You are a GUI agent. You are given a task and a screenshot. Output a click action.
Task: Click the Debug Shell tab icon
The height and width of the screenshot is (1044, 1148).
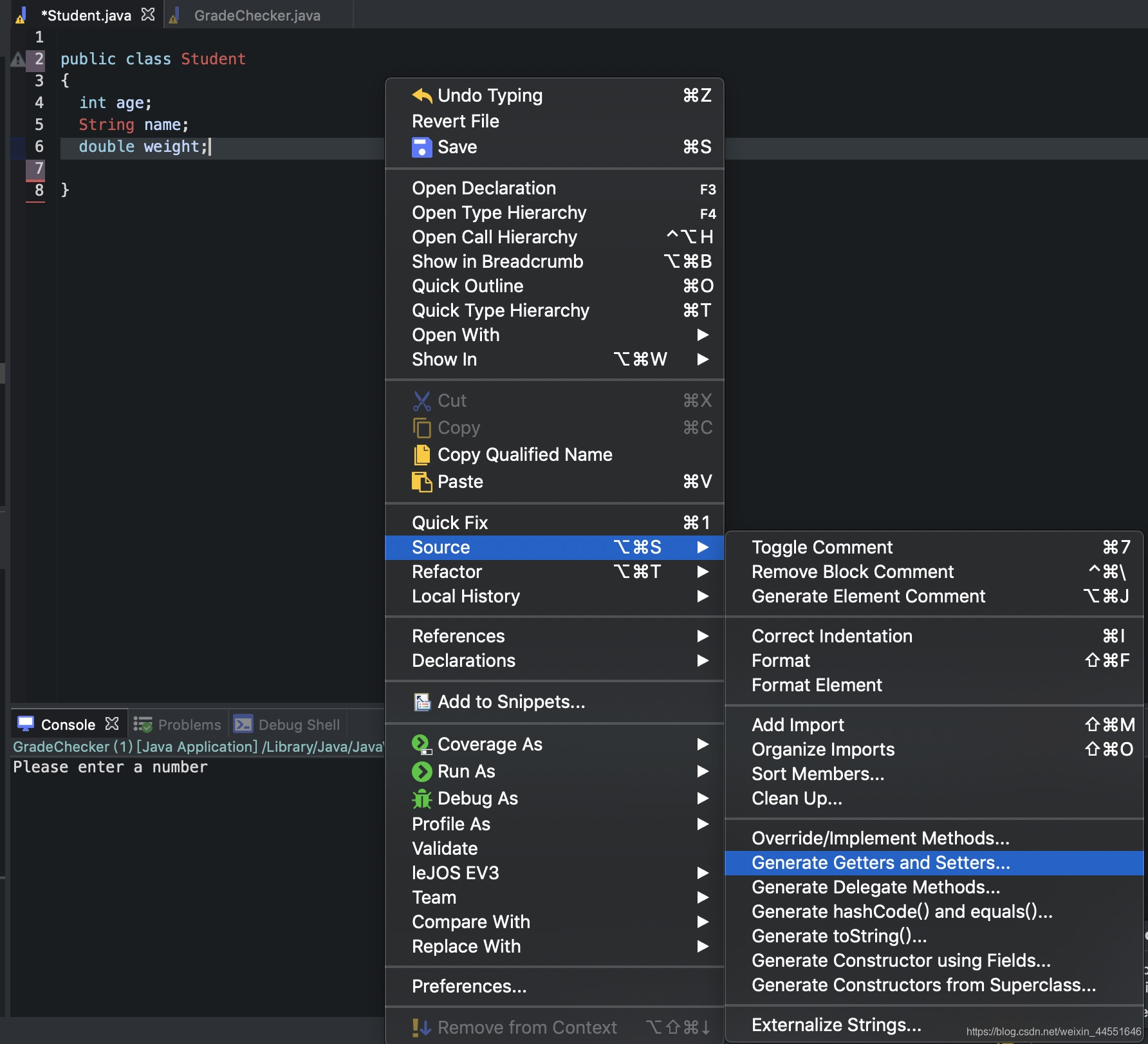(243, 724)
